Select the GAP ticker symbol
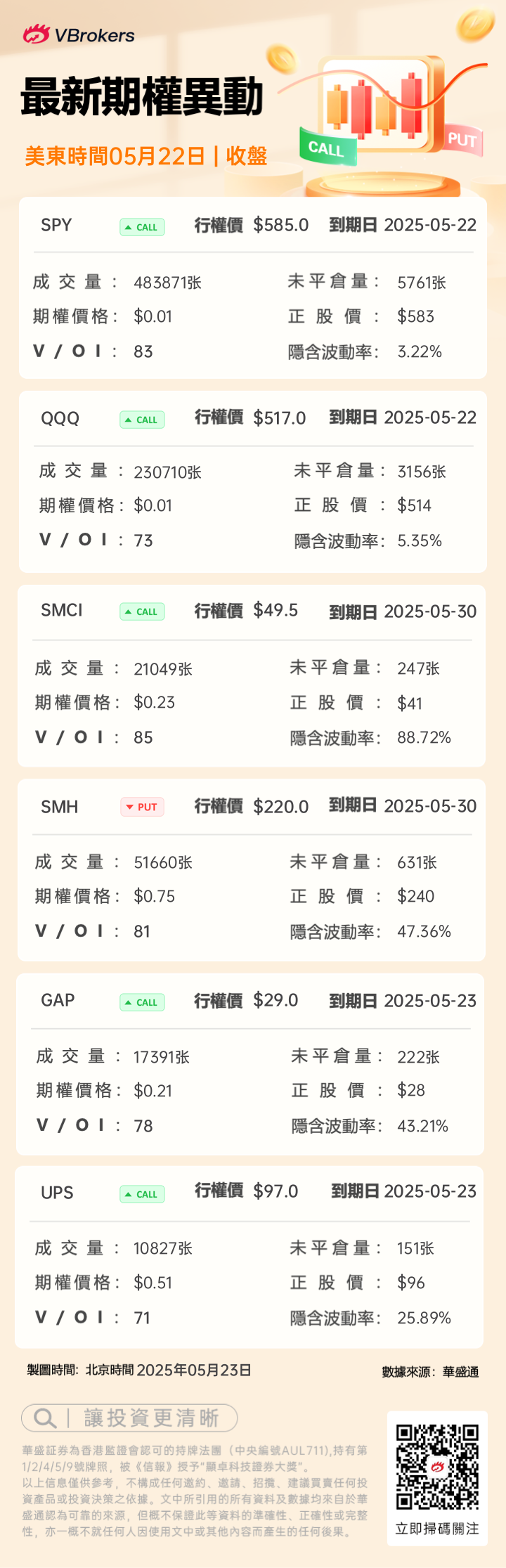This screenshot has height=1568, width=506. 58,1000
